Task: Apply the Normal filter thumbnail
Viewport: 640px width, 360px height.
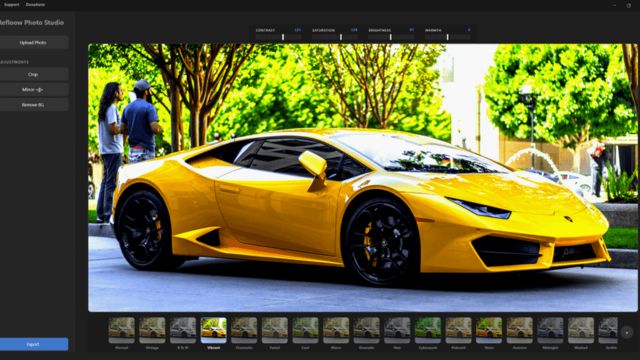Action: click(x=122, y=330)
